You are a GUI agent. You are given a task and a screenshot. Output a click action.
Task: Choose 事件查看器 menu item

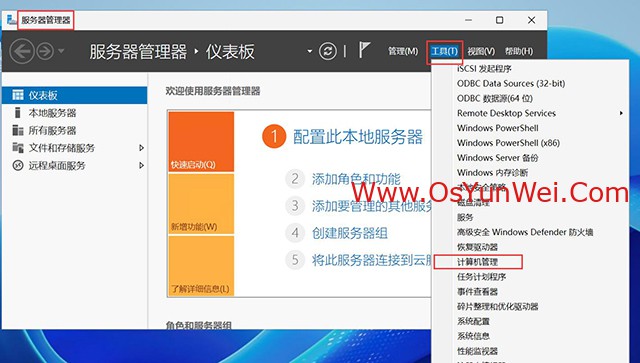click(530, 292)
